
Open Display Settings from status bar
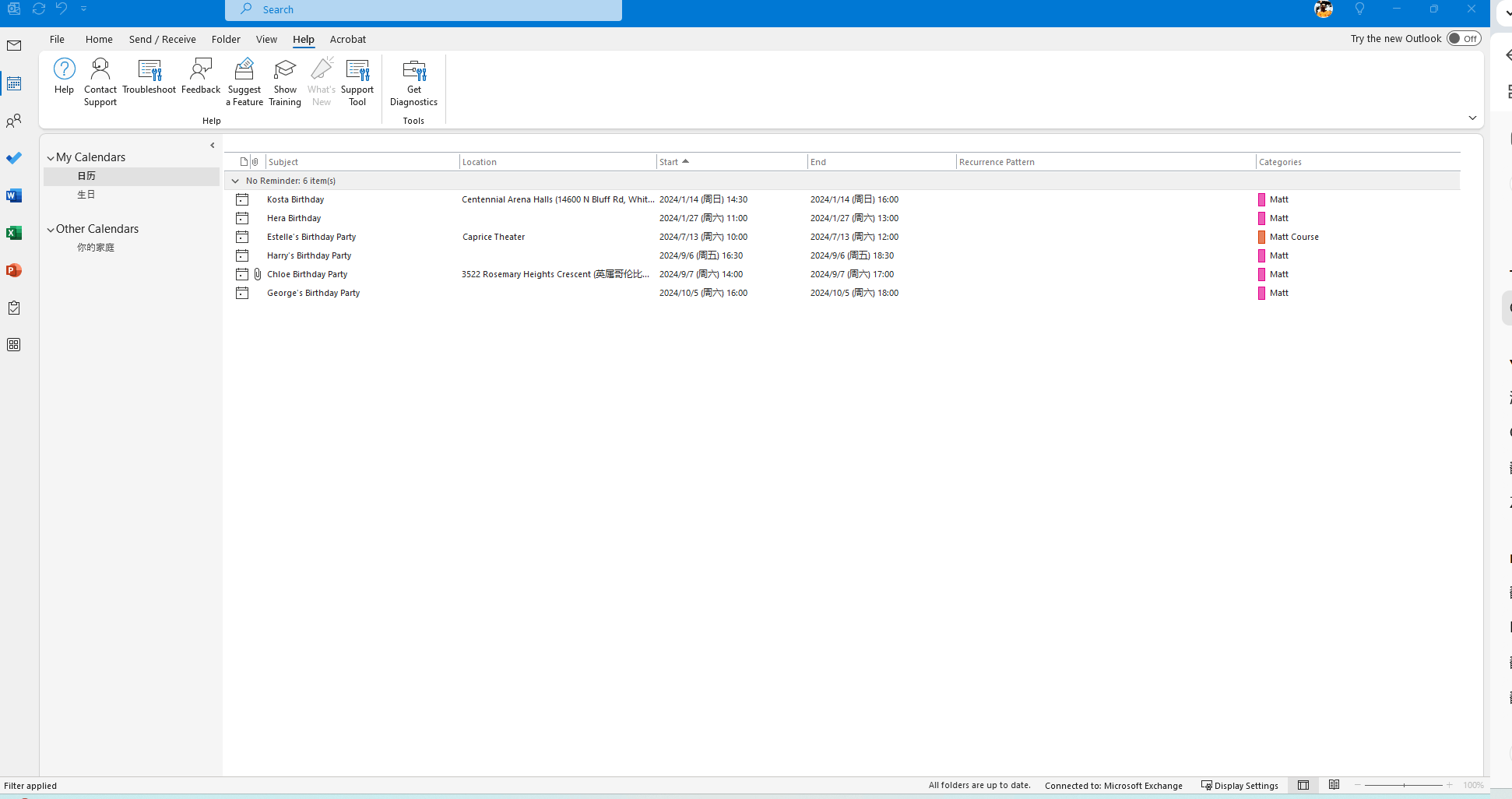[x=1239, y=785]
